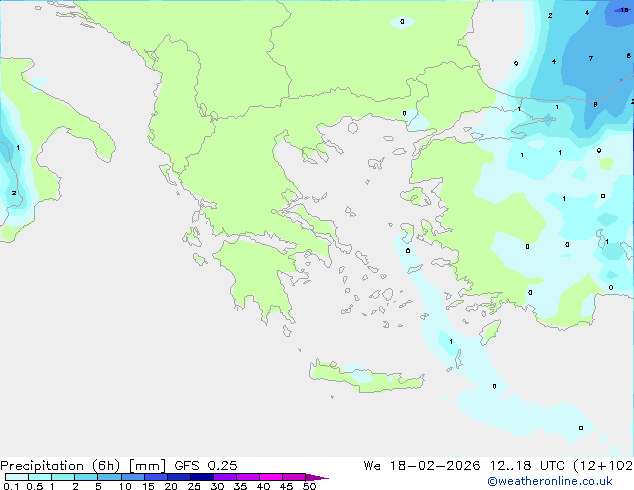Click the 15 mm medium blue legend swatch
The height and width of the screenshot is (490, 634).
pyautogui.click(x=156, y=477)
